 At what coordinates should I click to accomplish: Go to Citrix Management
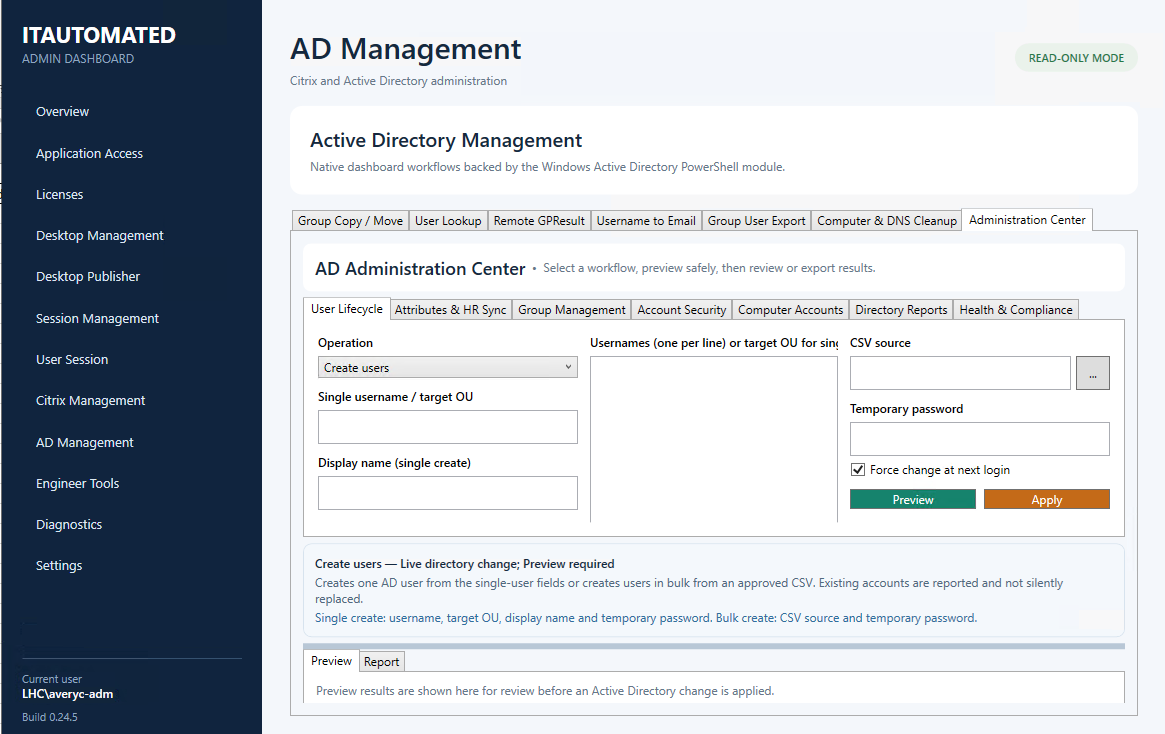pos(91,400)
